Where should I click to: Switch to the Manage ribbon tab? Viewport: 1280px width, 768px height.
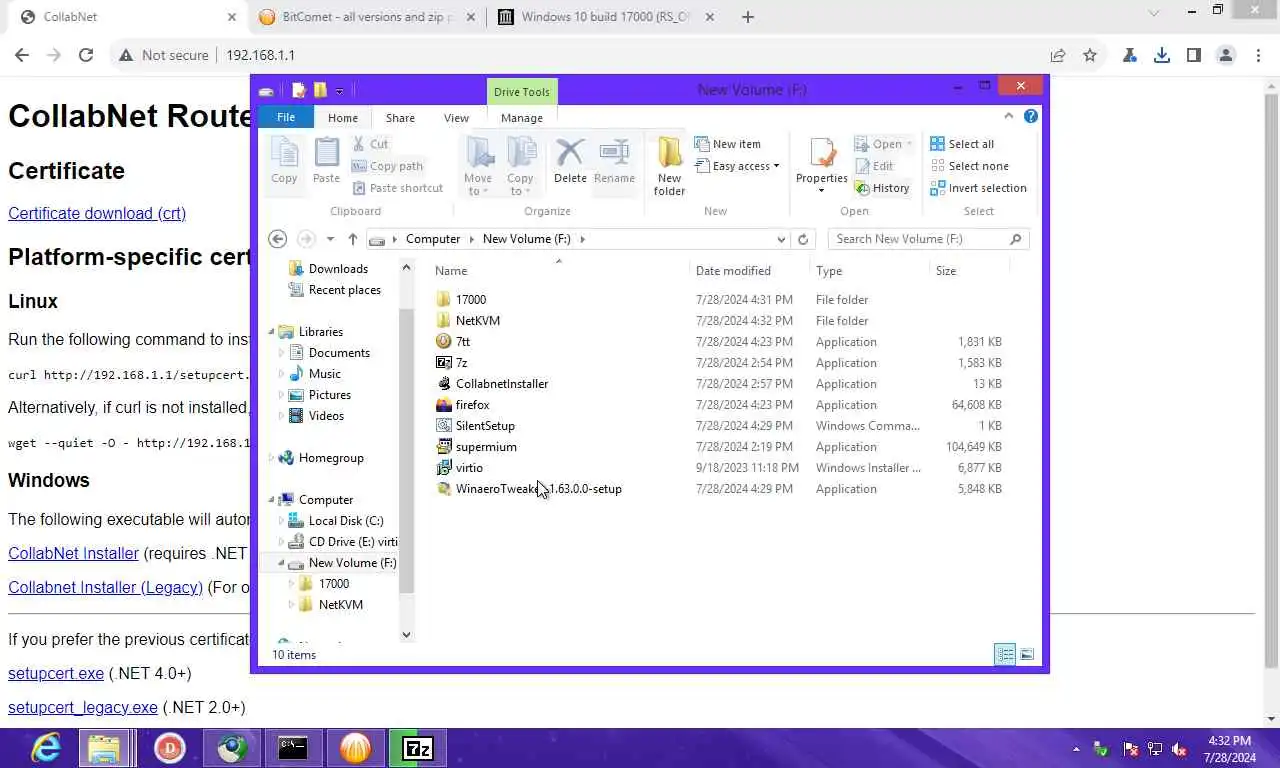[522, 118]
